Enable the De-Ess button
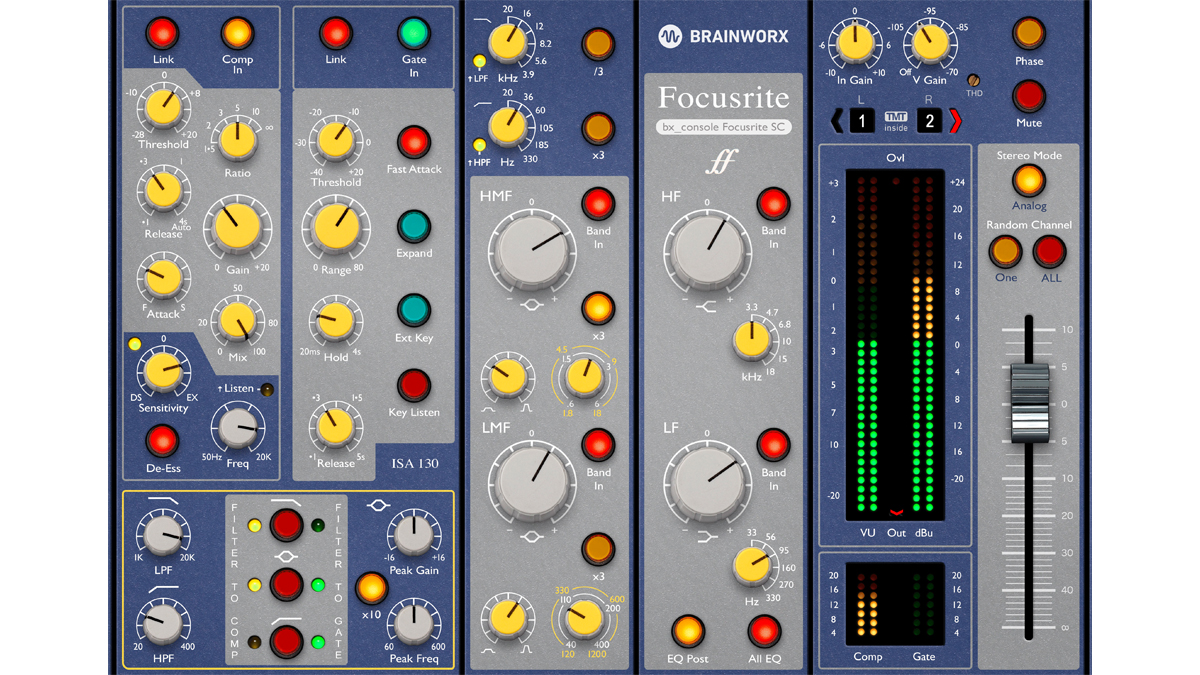Image resolution: width=1200 pixels, height=675 pixels. pos(162,441)
